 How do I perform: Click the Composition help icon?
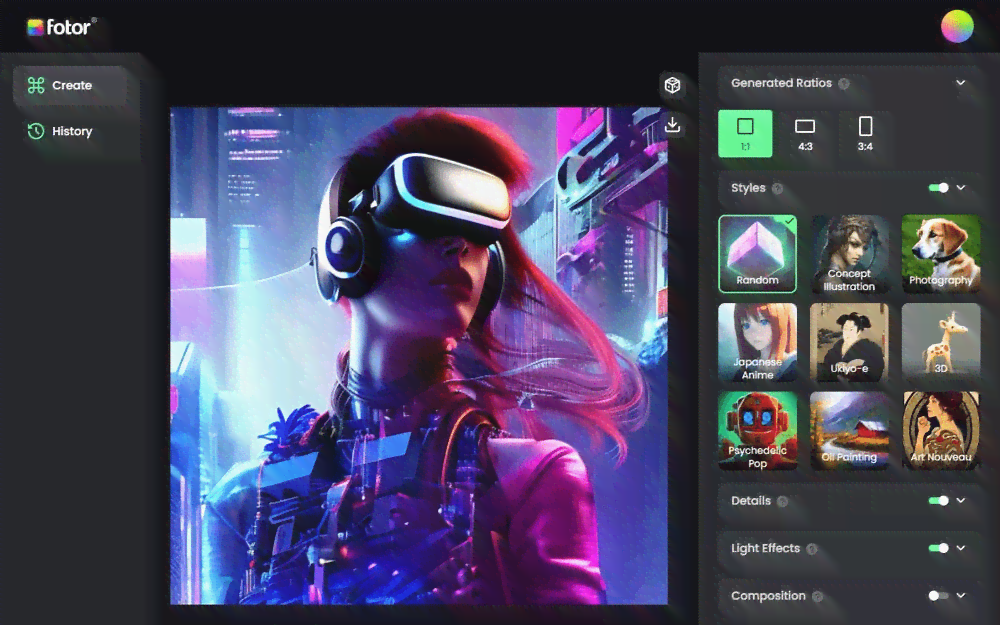(x=818, y=596)
